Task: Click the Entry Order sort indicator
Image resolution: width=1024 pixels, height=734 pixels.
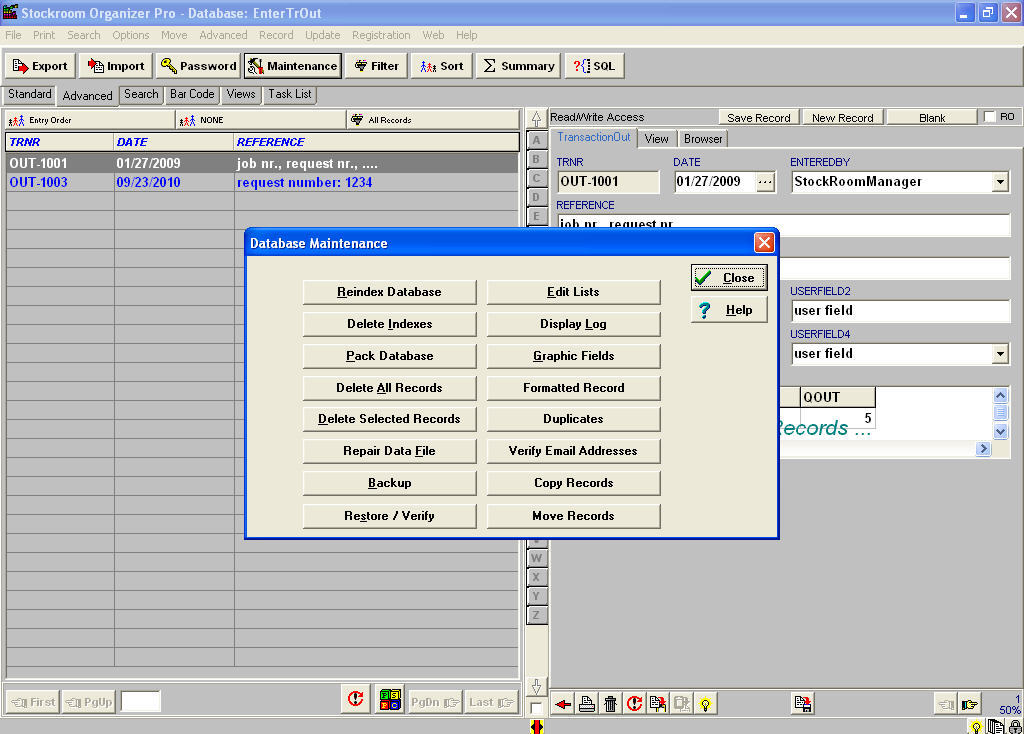Action: [x=90, y=120]
